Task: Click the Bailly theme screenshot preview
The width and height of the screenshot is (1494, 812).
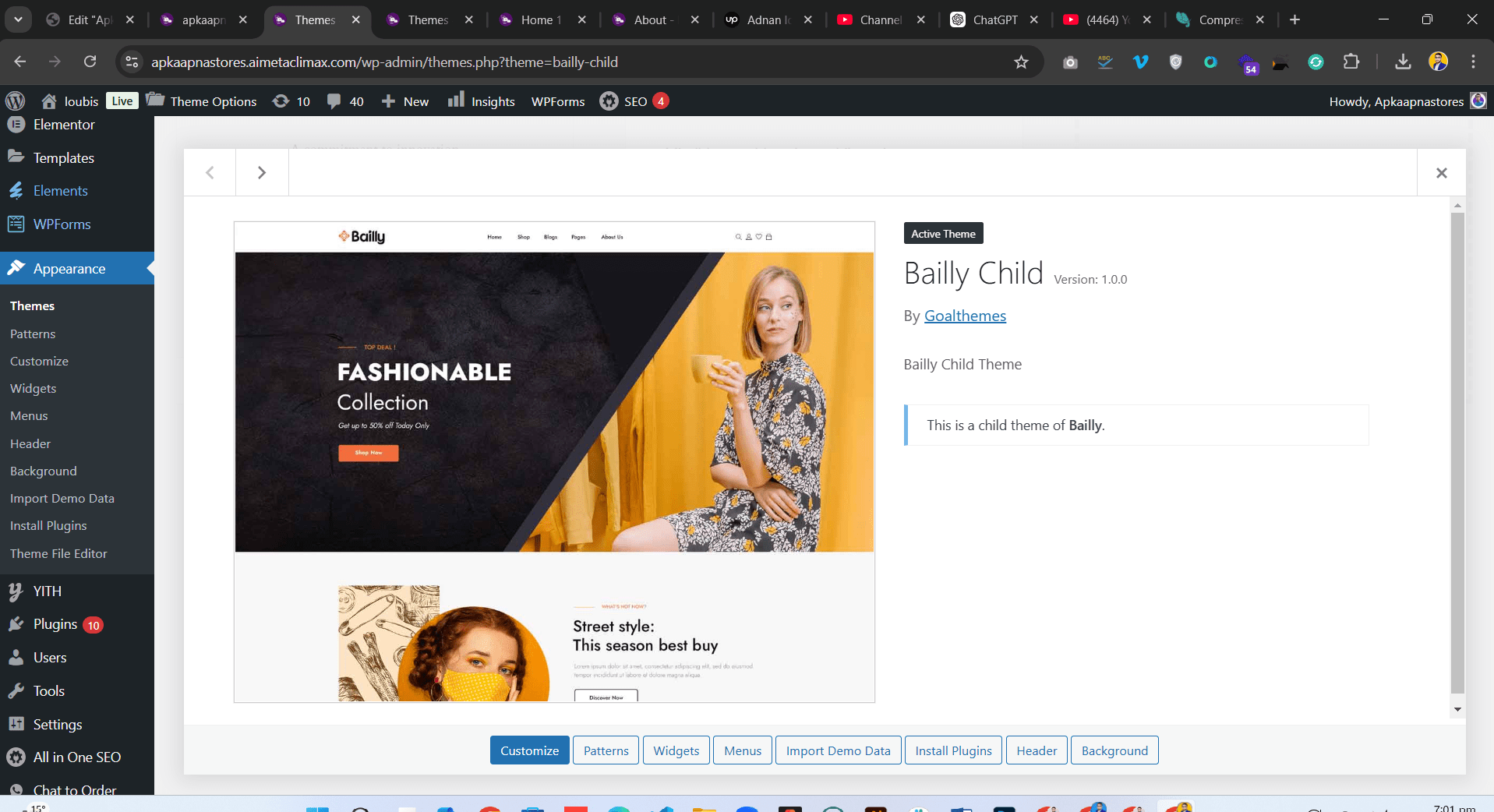Action: click(554, 462)
